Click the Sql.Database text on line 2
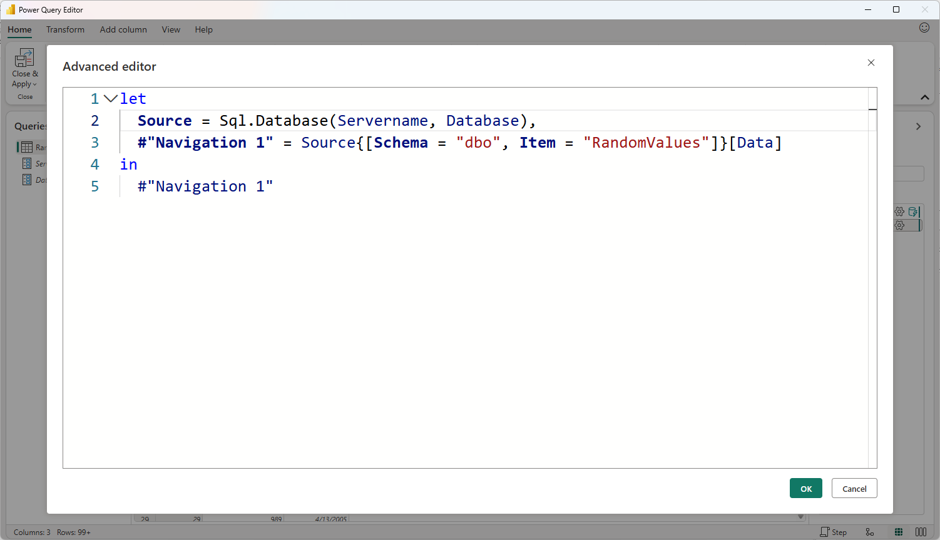 point(273,120)
